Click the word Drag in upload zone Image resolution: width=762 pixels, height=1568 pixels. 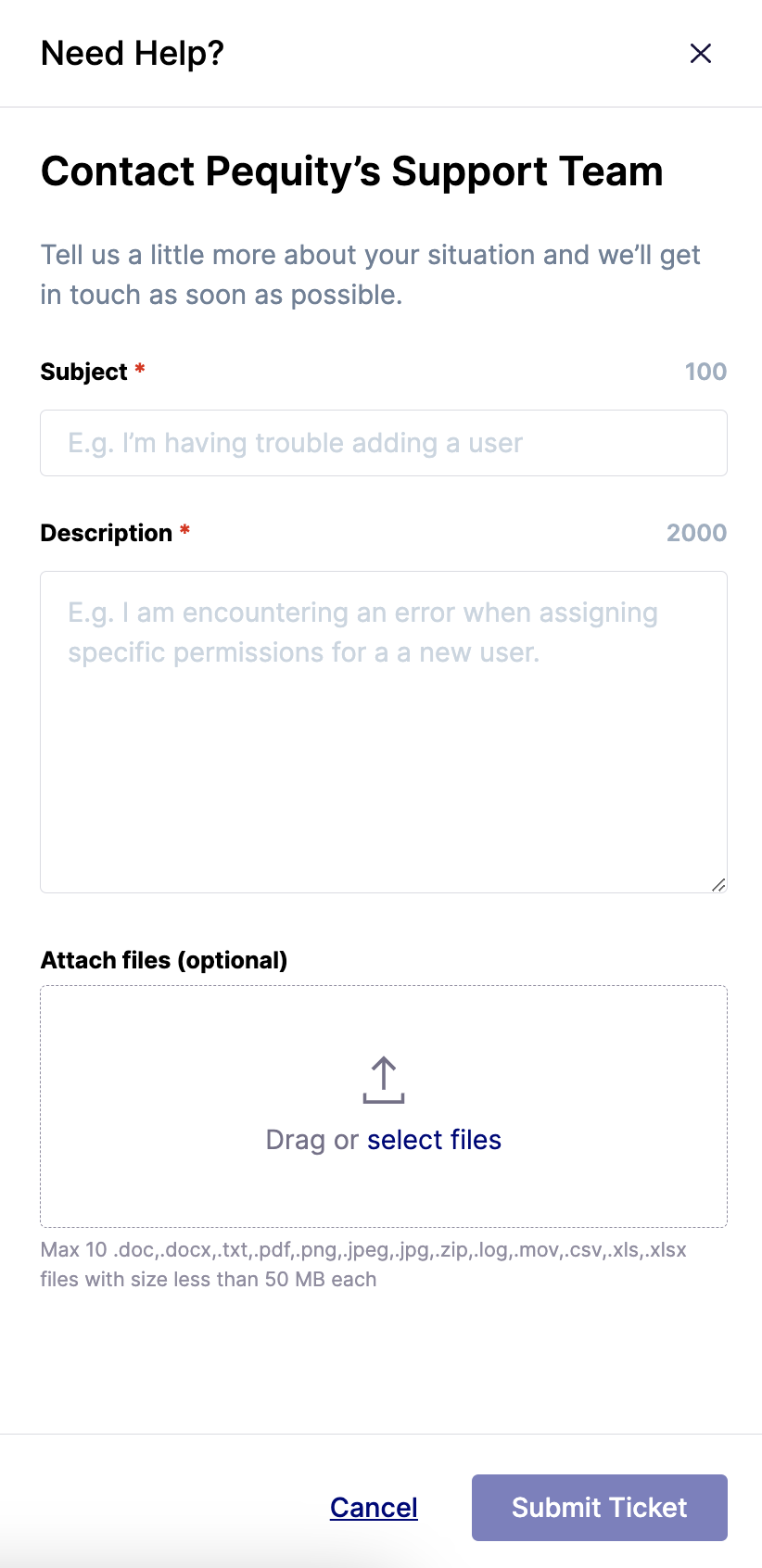296,1140
